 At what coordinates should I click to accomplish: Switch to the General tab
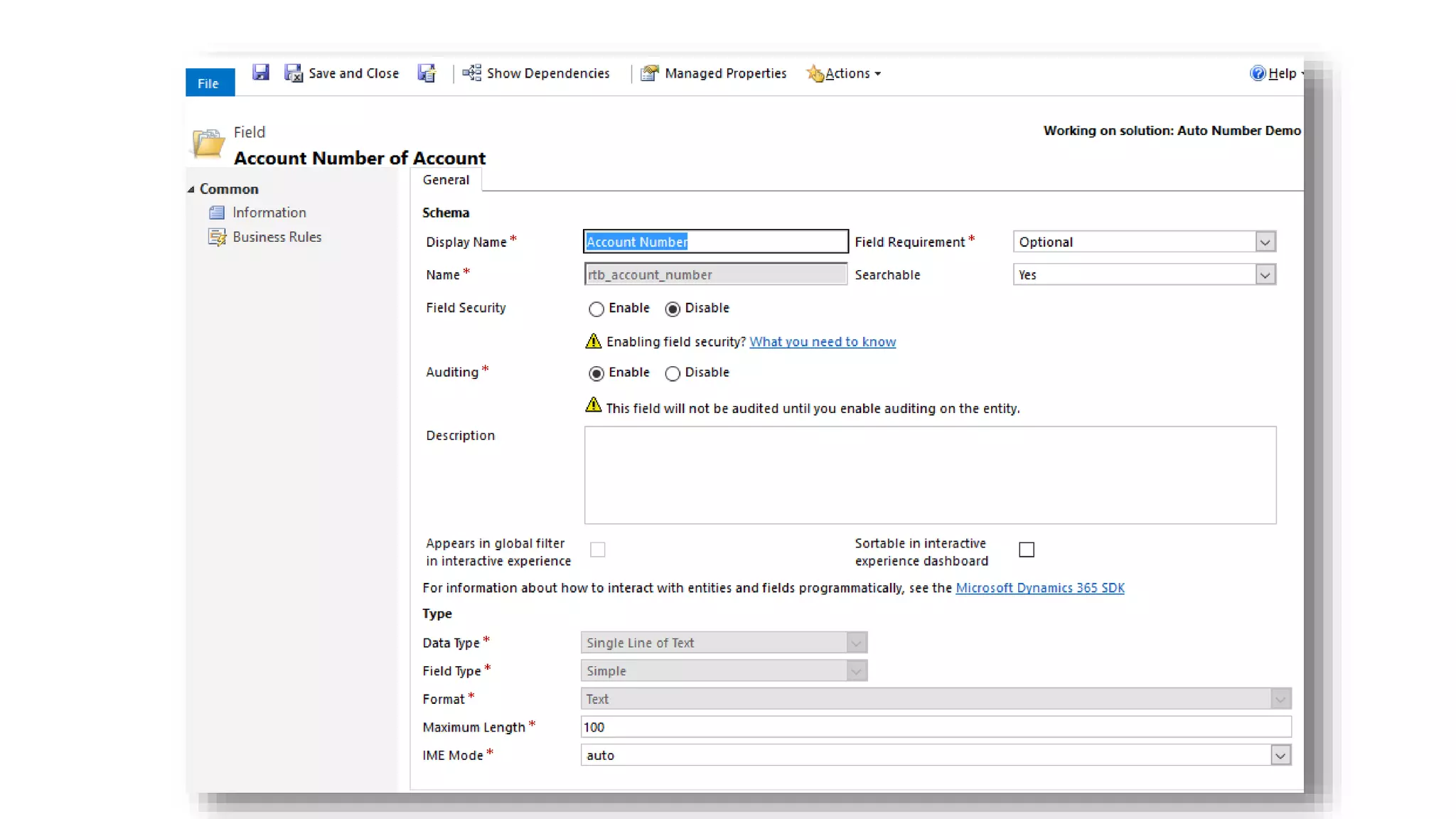pos(446,180)
